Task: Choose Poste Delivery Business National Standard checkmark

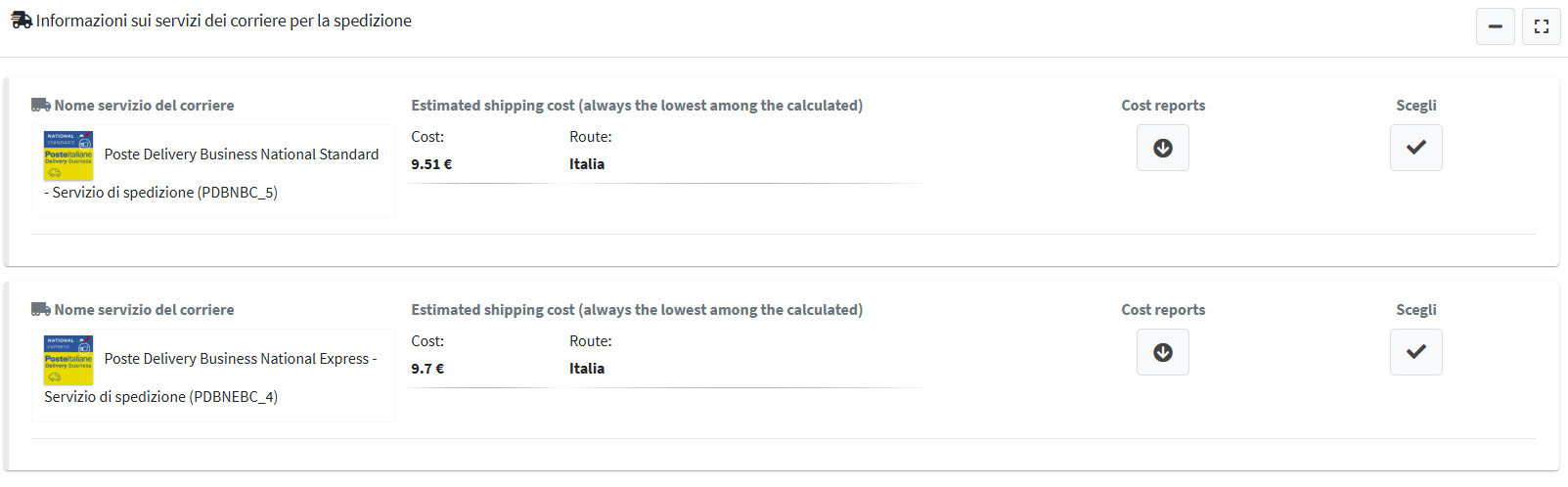Action: (x=1416, y=148)
